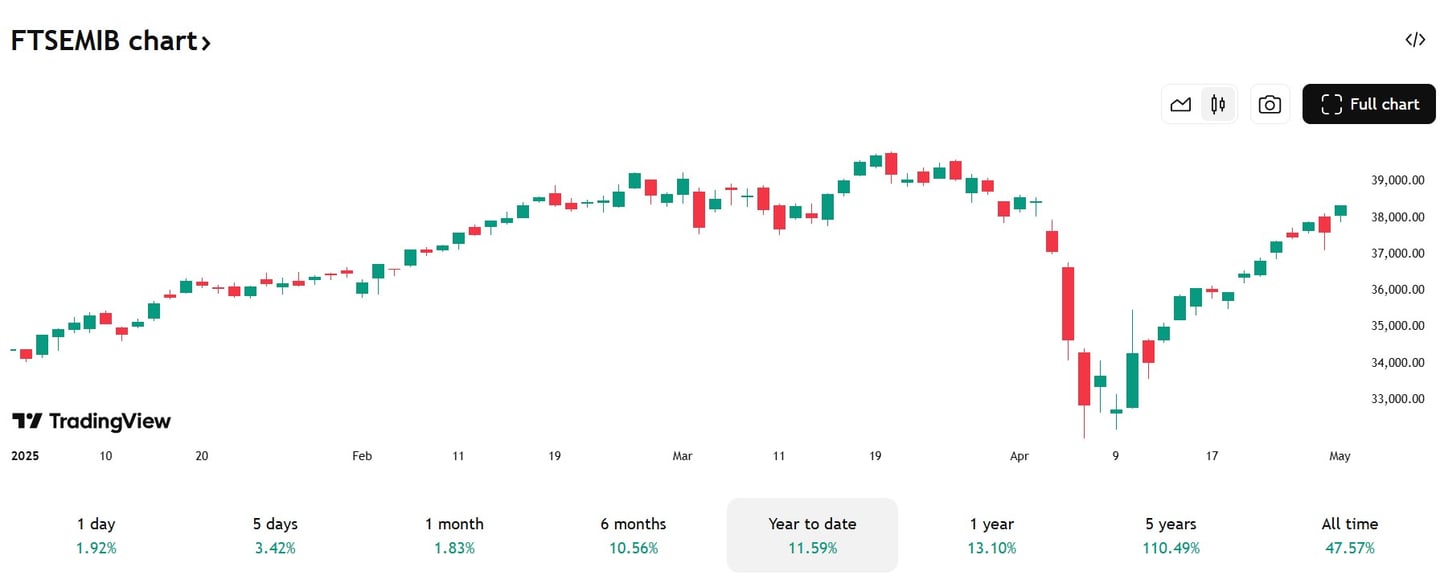
Task: Switch chart to line view icon
Action: [x=1180, y=104]
